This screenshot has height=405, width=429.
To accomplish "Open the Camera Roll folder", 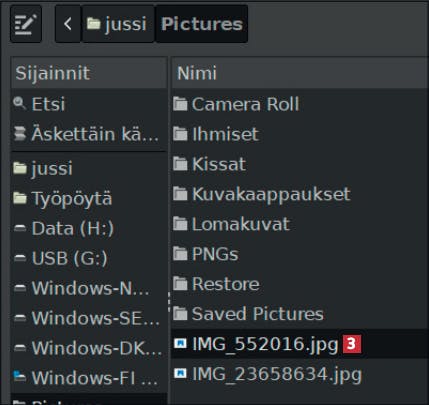I will [x=300, y=104].
